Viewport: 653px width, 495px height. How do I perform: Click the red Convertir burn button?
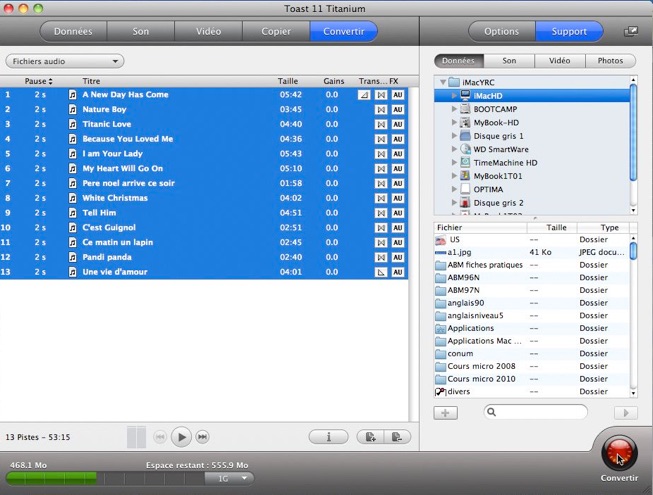click(x=619, y=453)
